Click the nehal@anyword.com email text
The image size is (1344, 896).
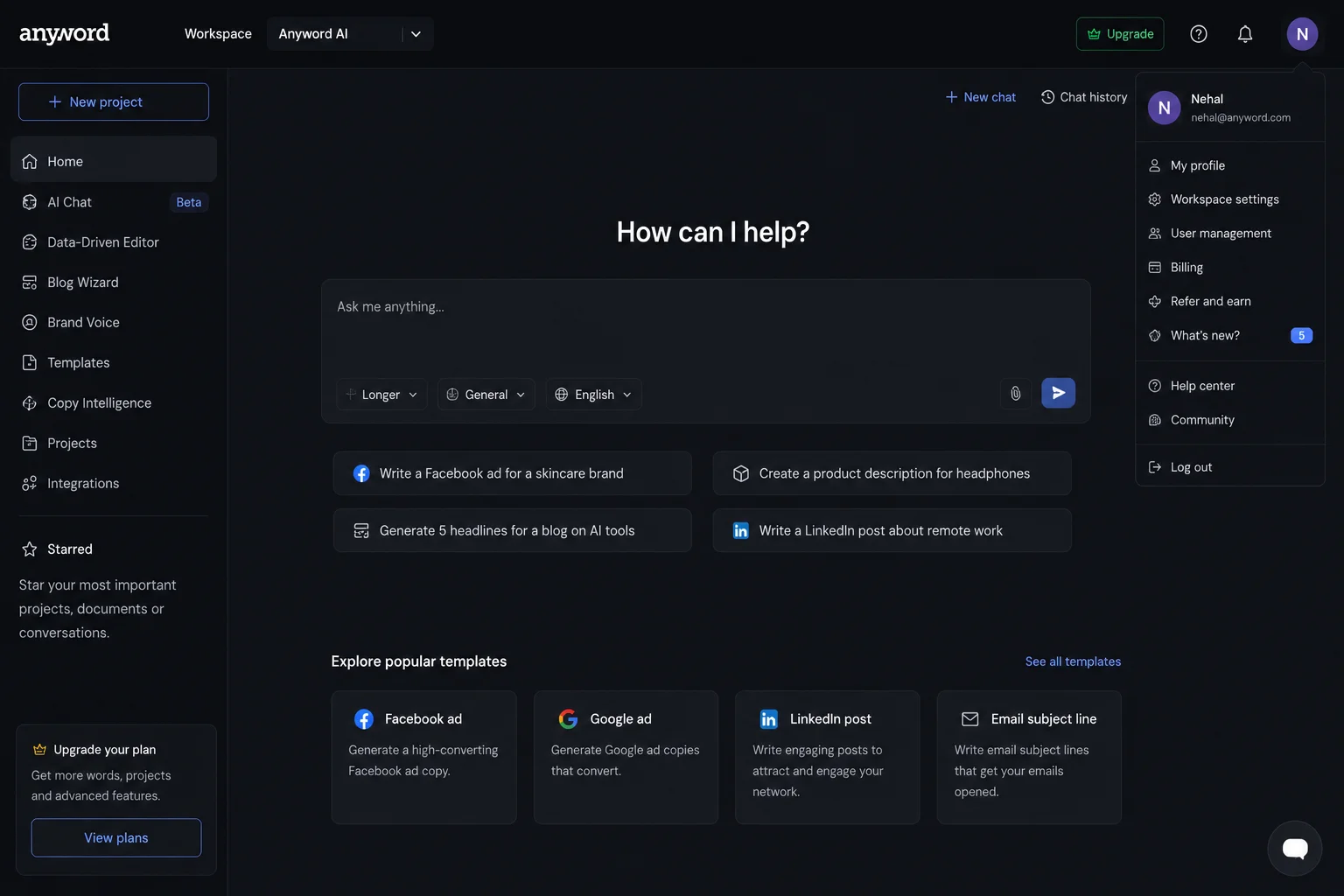pyautogui.click(x=1241, y=118)
